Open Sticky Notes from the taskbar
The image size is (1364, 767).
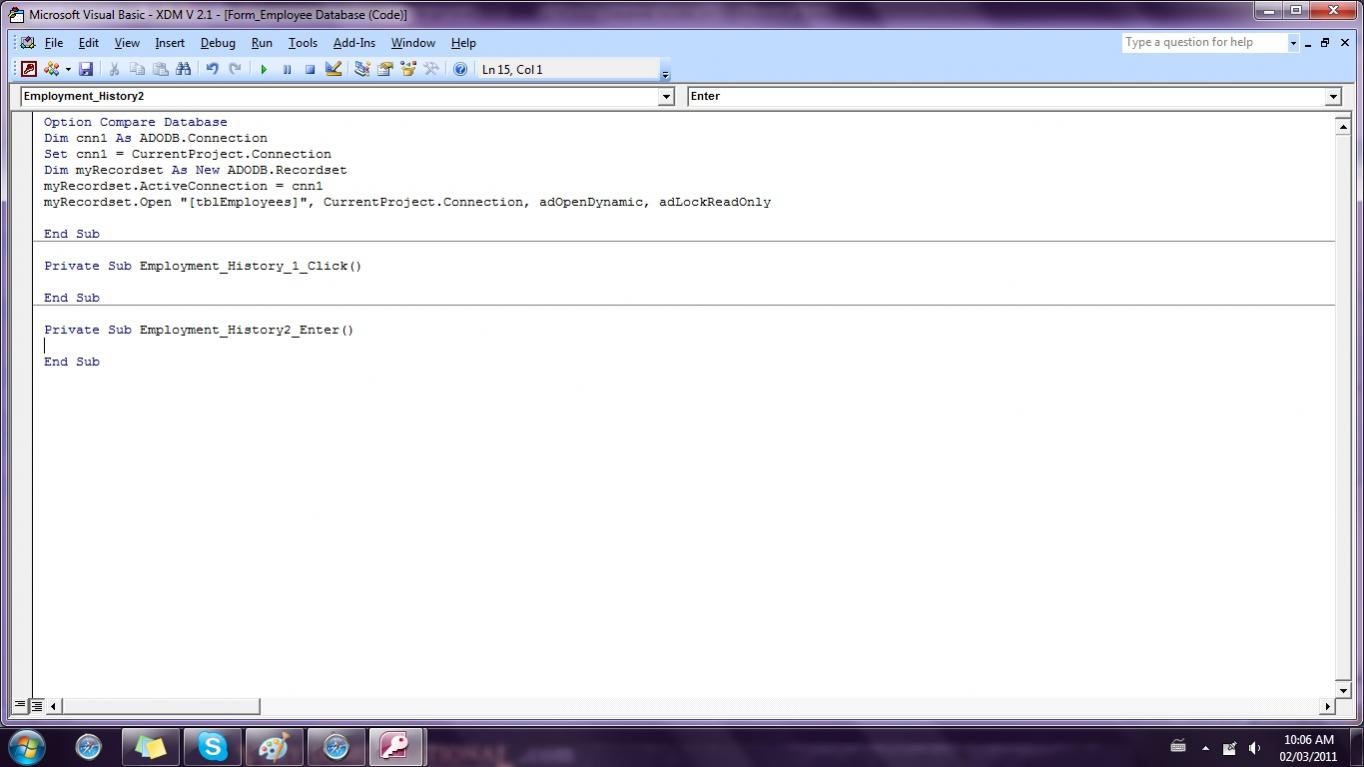pyautogui.click(x=151, y=746)
